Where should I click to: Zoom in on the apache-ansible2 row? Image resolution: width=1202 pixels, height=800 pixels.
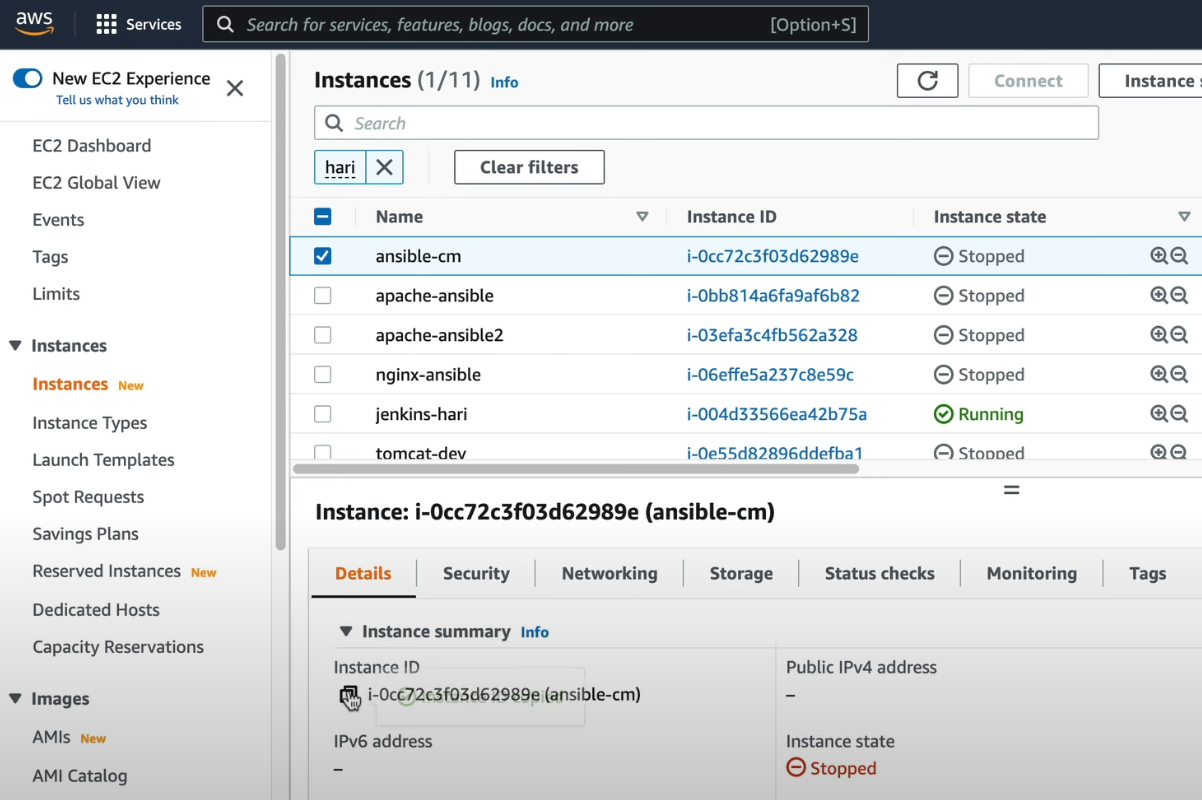pos(1158,335)
